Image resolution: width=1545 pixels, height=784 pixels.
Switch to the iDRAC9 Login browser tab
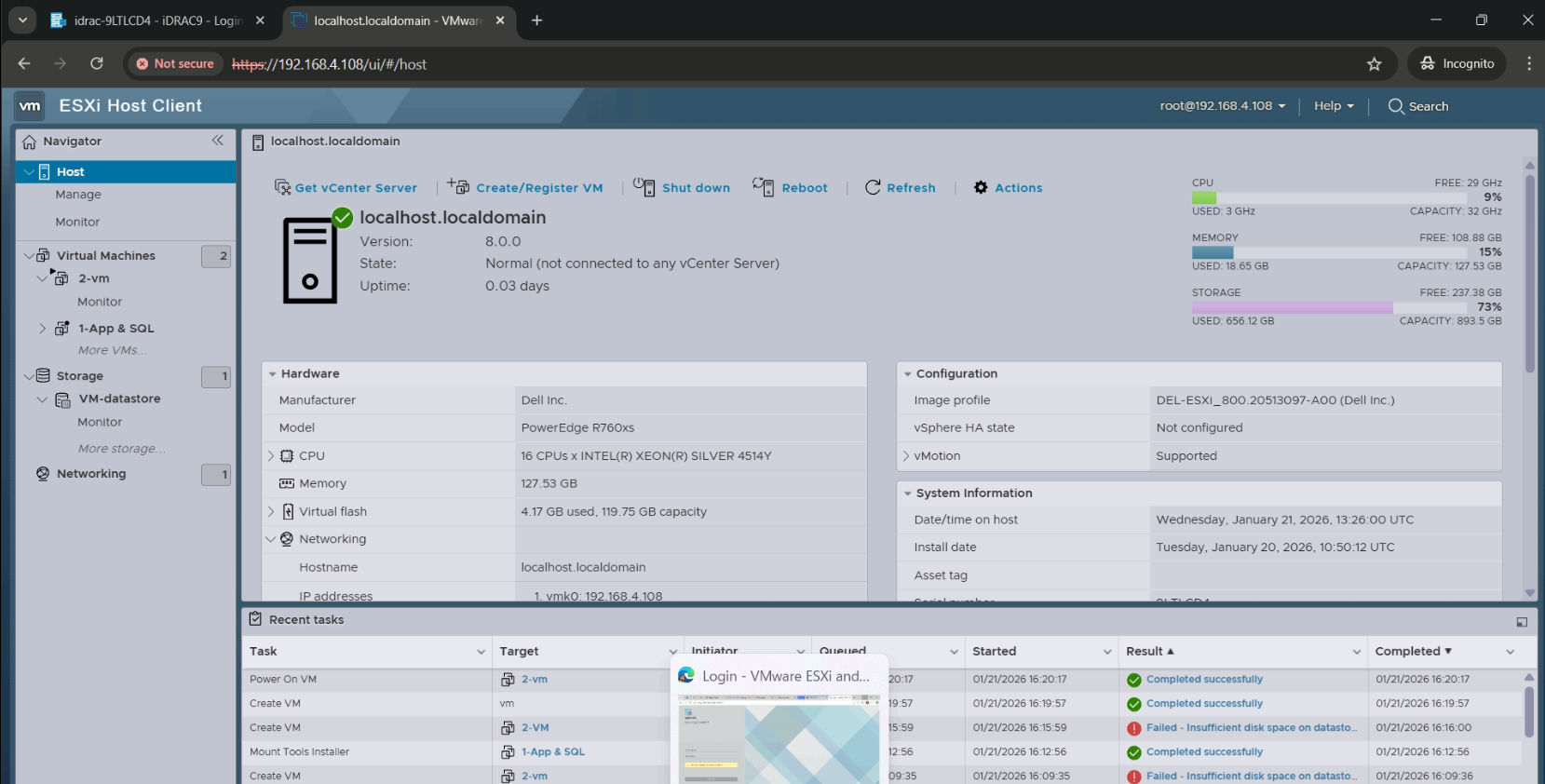(149, 20)
